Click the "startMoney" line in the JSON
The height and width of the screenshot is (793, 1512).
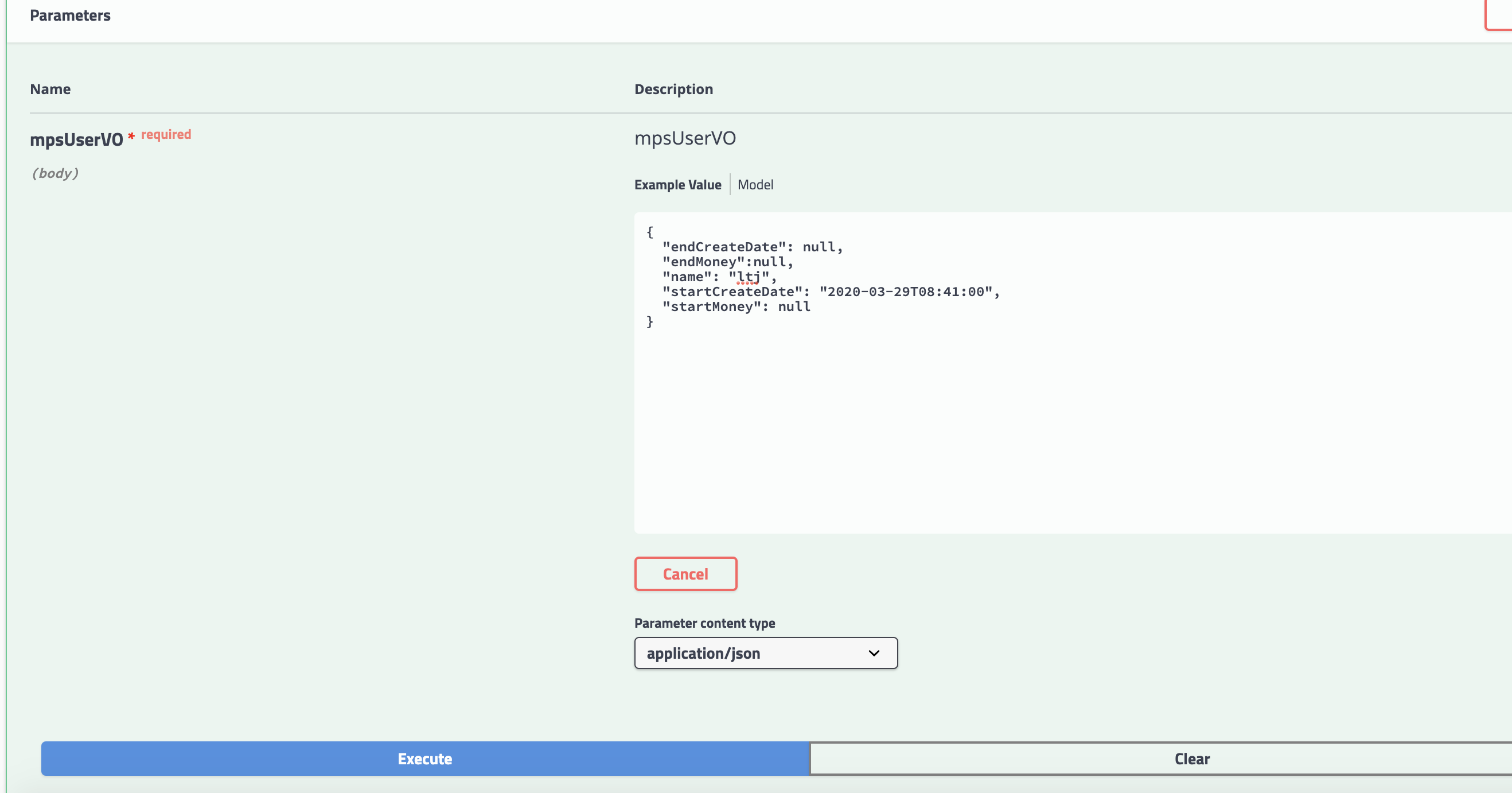(735, 306)
